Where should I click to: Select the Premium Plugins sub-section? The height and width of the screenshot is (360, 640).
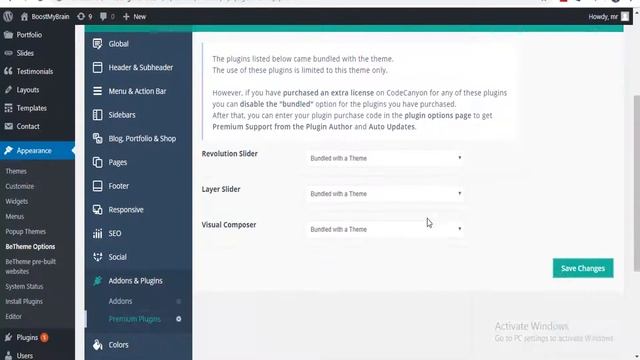pos(134,319)
